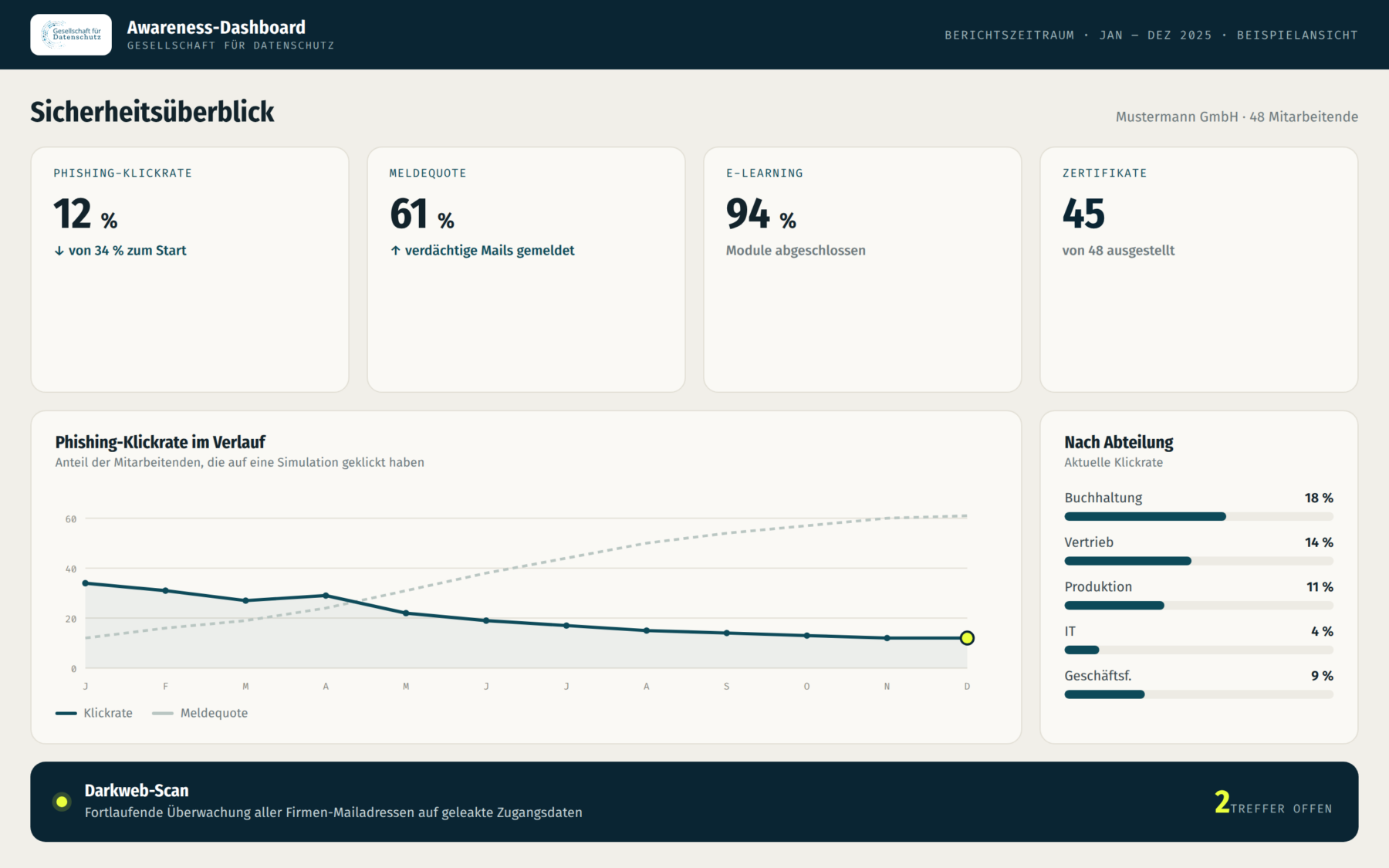Viewport: 1389px width, 868px height.
Task: Click the 'Phishing-Klickrate im Verlauf' heading
Action: coord(160,442)
